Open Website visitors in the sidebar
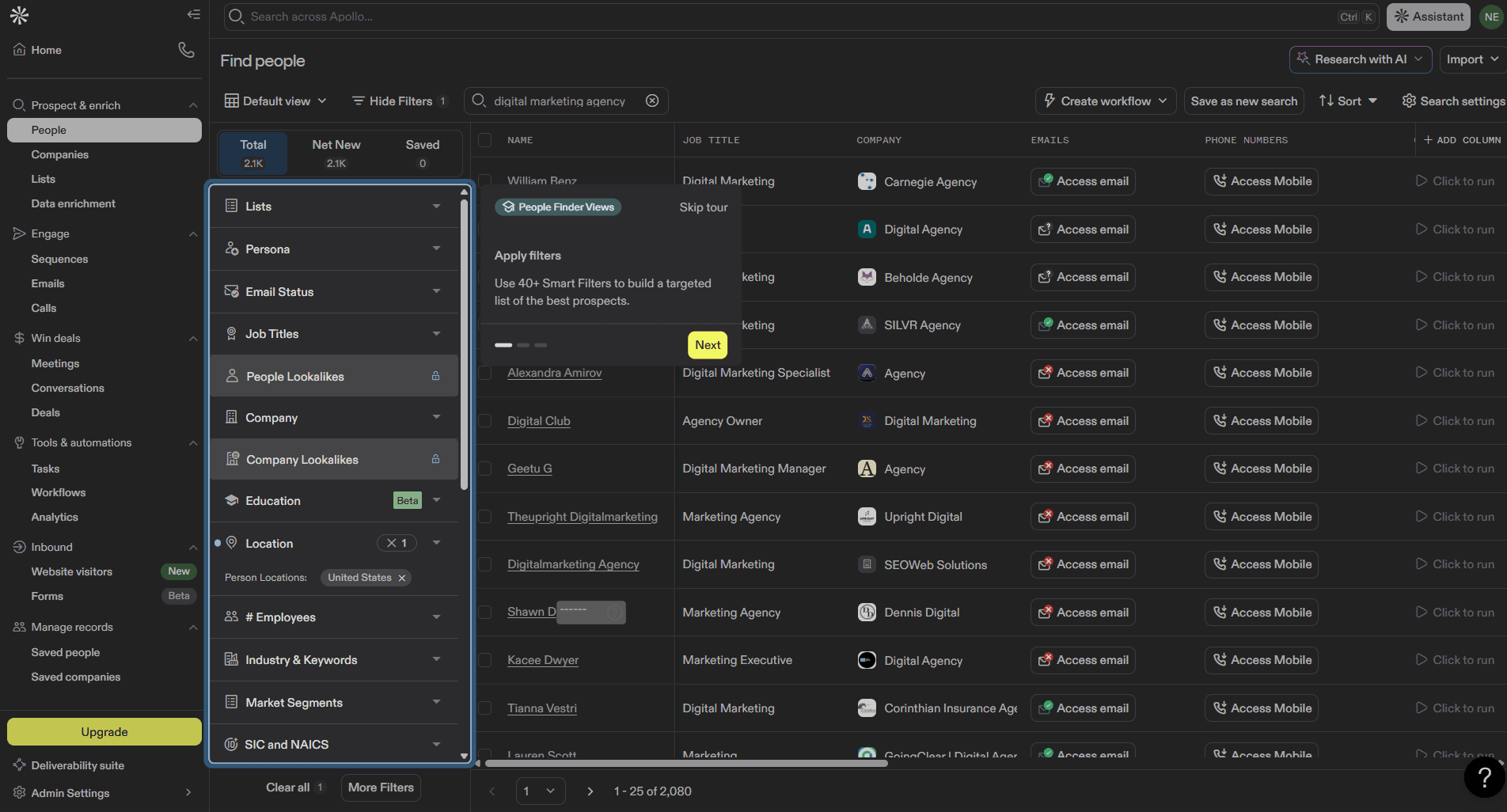 71,571
